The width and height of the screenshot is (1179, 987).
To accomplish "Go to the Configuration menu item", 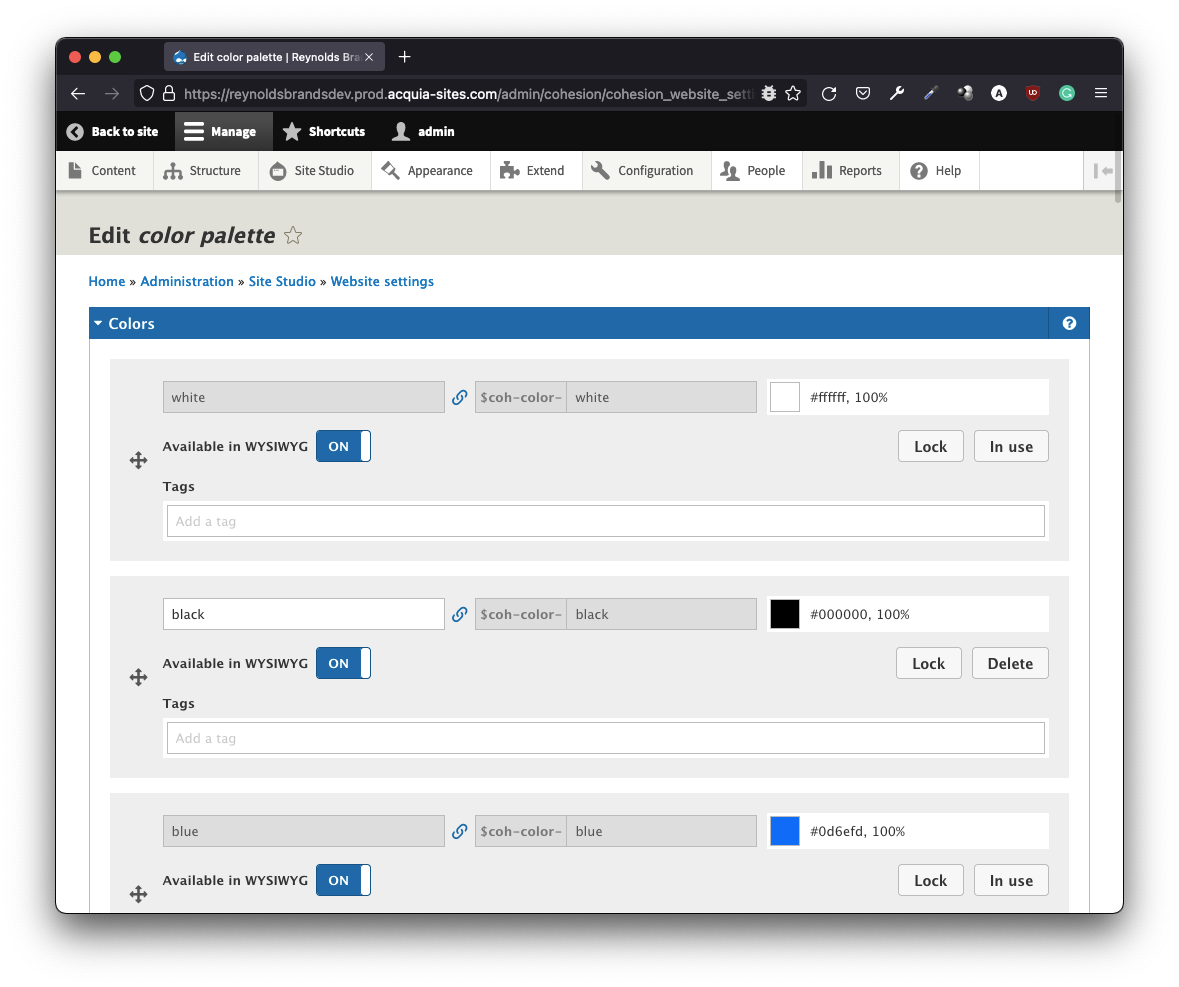I will click(x=643, y=171).
